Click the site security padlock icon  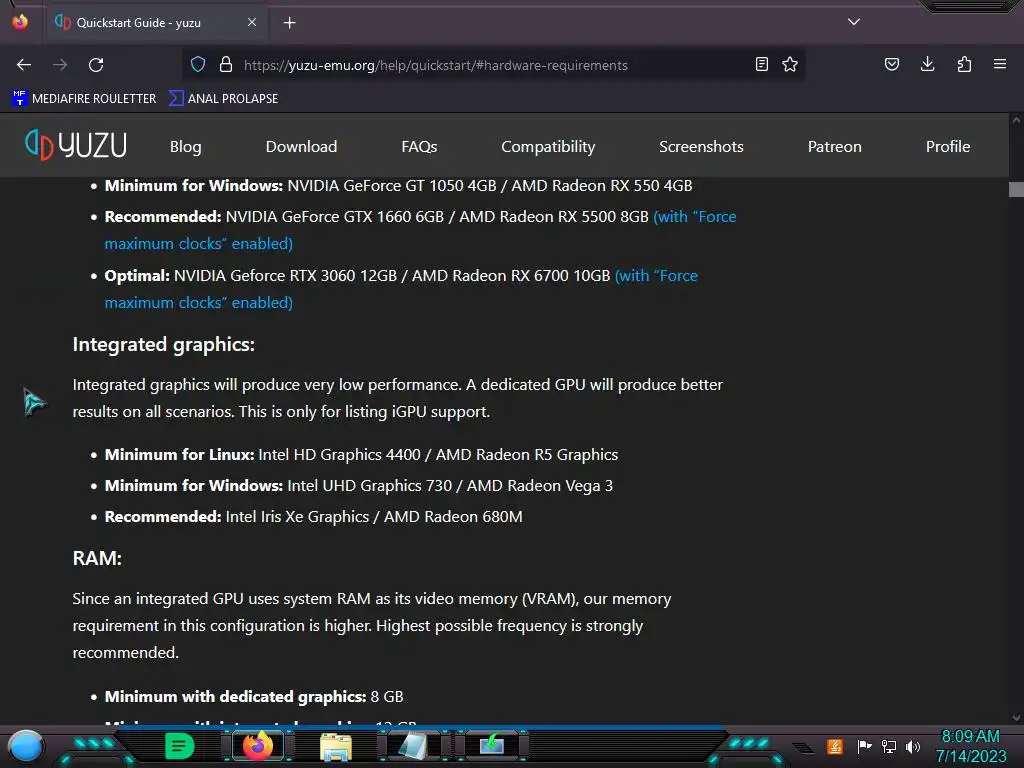226,65
